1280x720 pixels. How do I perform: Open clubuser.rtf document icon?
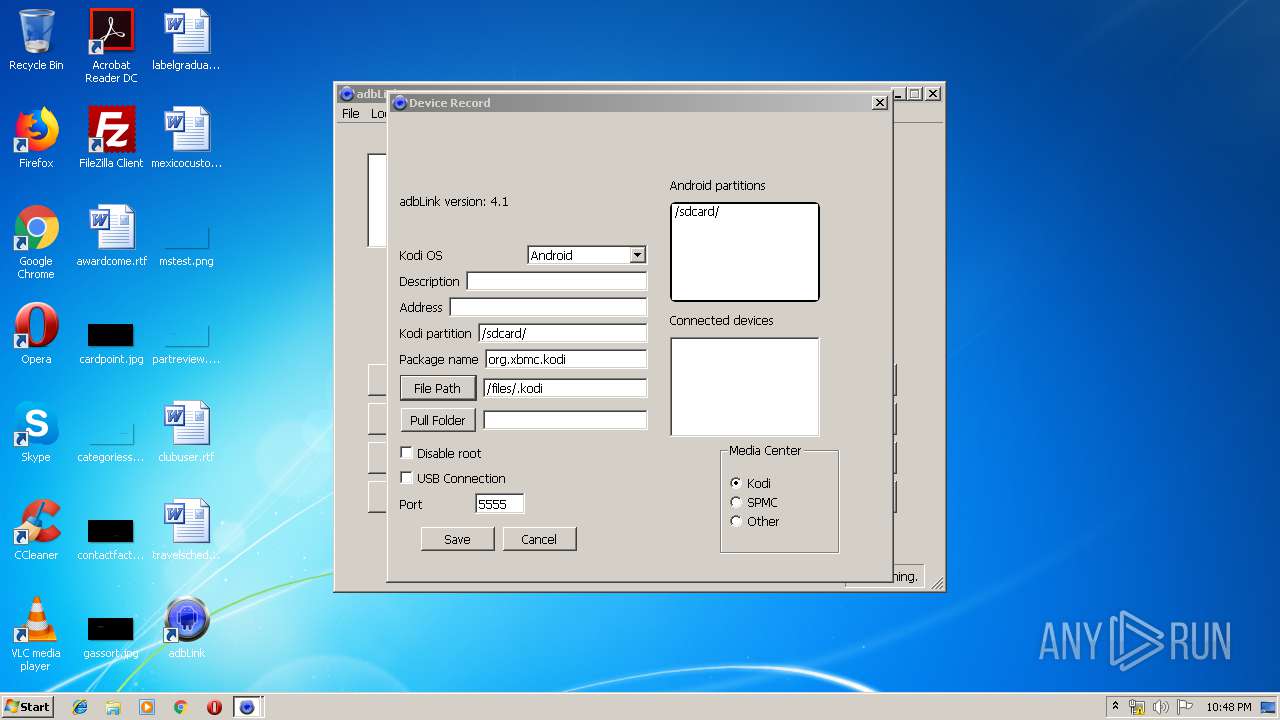[186, 432]
